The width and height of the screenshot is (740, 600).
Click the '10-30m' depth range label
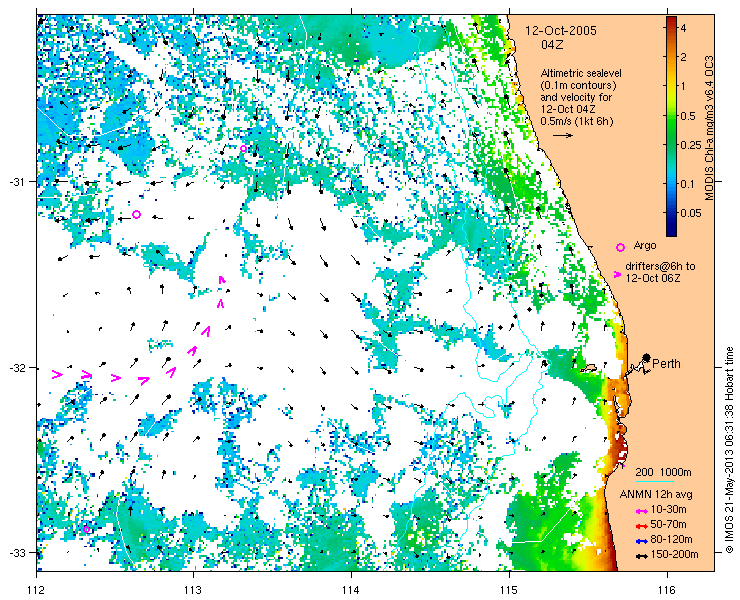point(669,509)
